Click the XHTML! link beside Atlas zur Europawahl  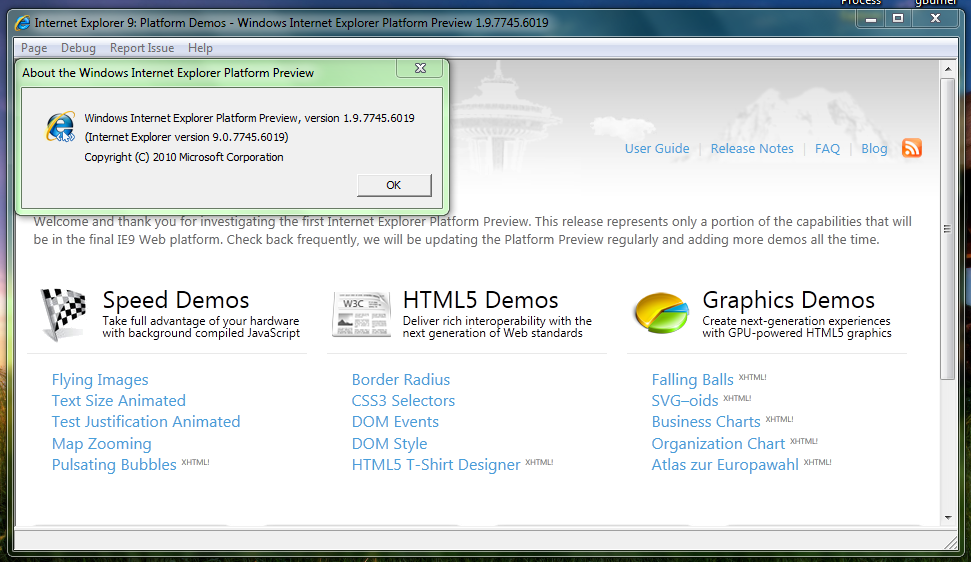[x=817, y=462]
